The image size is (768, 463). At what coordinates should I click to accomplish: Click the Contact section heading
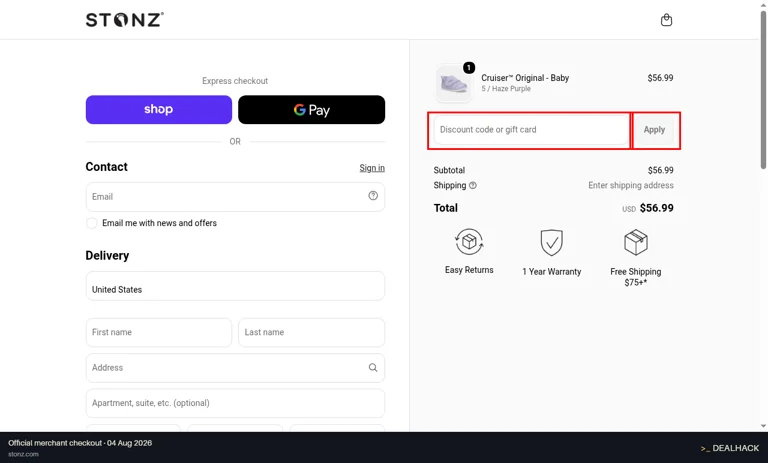(106, 167)
